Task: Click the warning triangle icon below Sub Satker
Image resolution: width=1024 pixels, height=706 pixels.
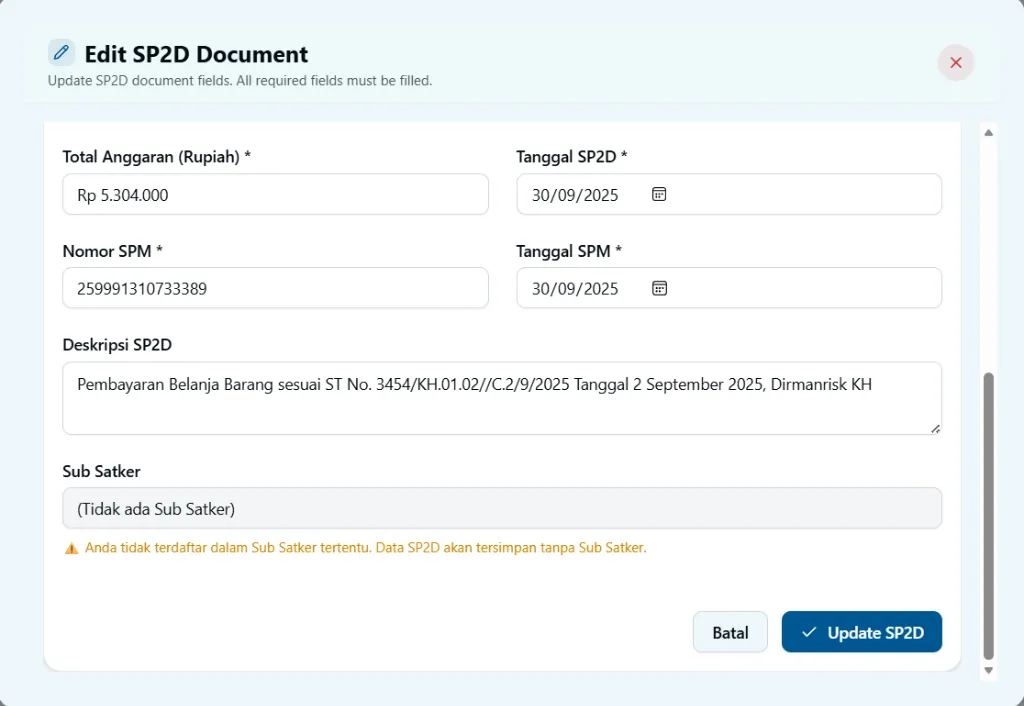Action: [x=71, y=548]
